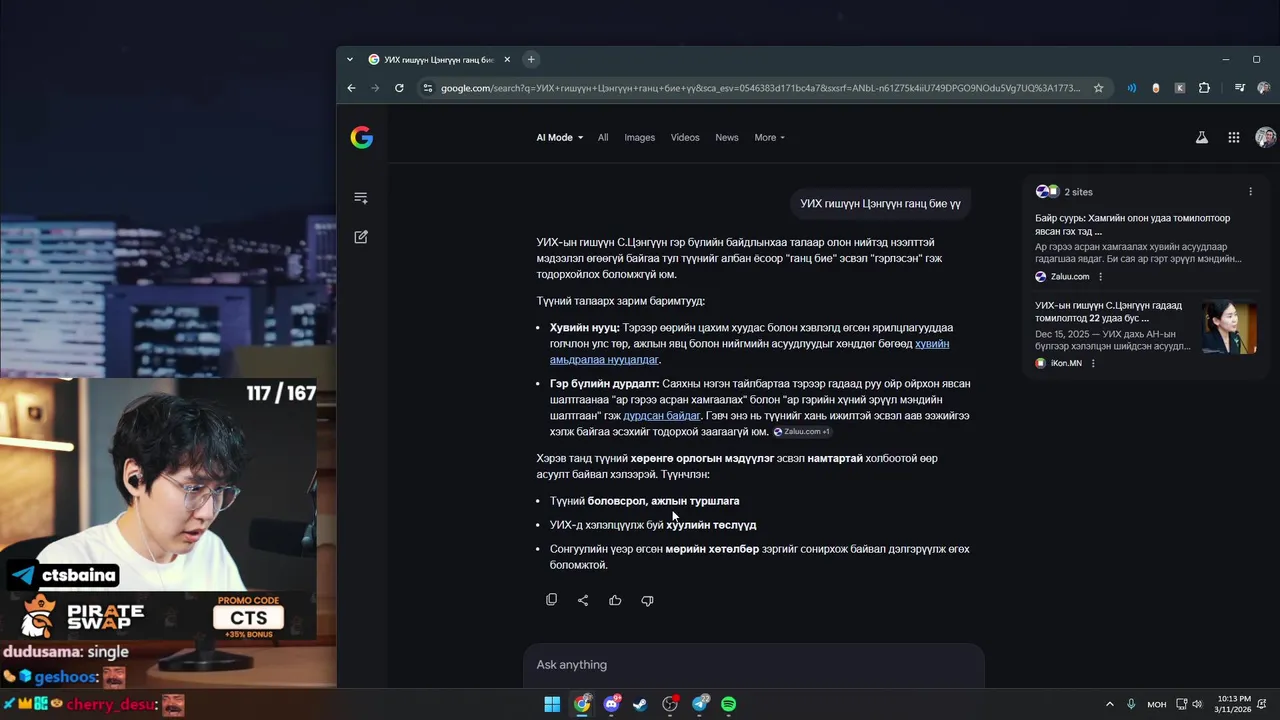Open the taskbar clock showing 10:13 PM
The width and height of the screenshot is (1280, 720).
[1233, 704]
